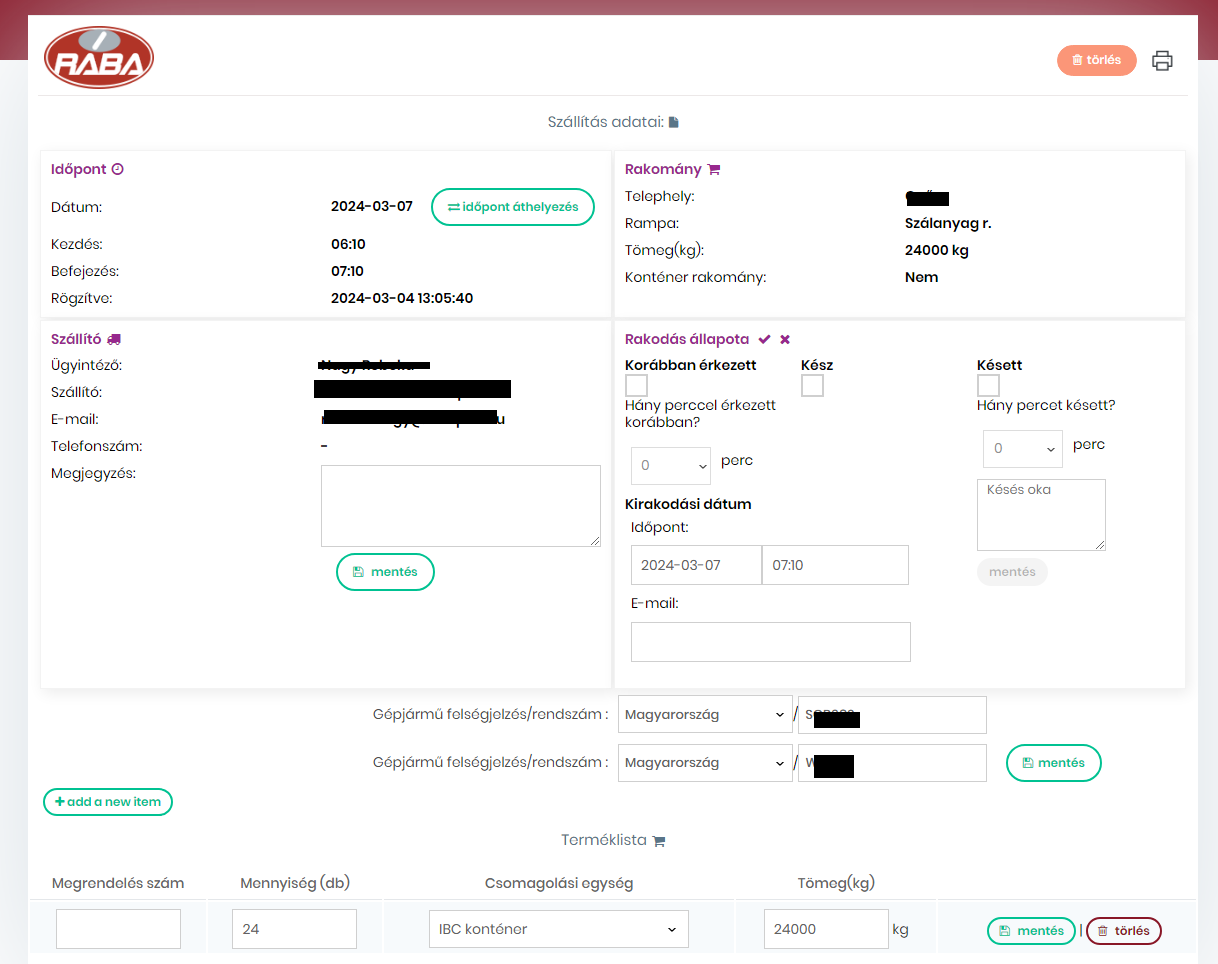This screenshot has height=964, width=1218.
Task: Click the Tömeg field showing 24000
Action: tap(826, 929)
